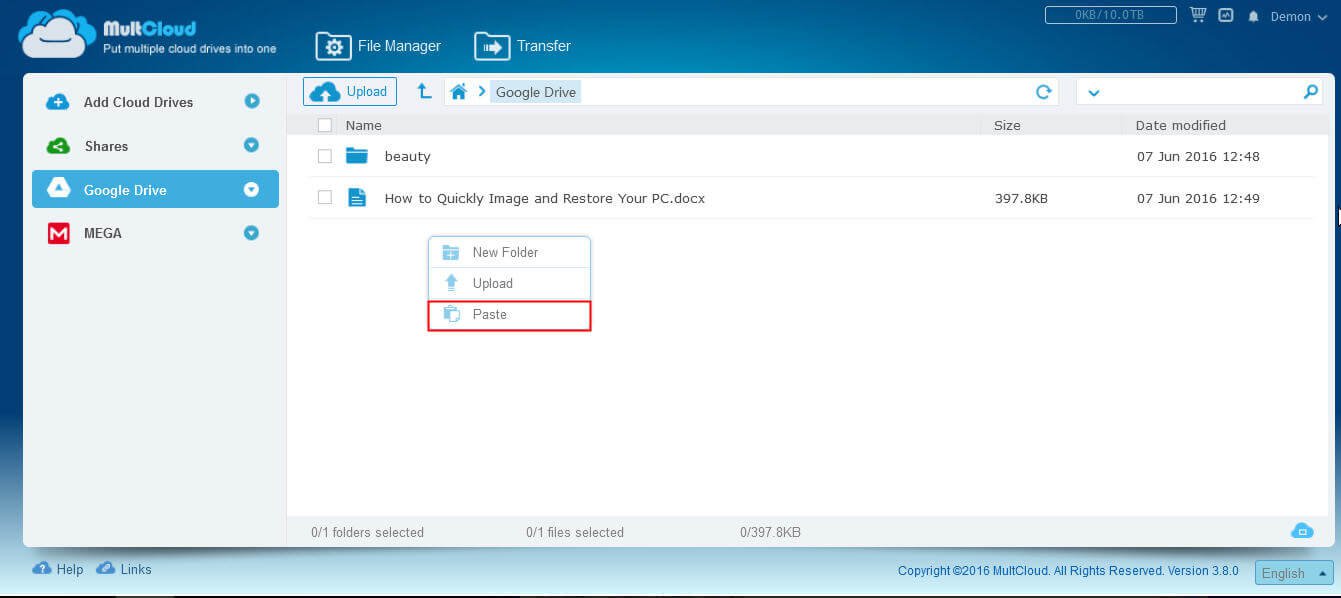Expand the Google Drive dropdown arrow in sidebar
The width and height of the screenshot is (1341, 598).
(x=252, y=189)
